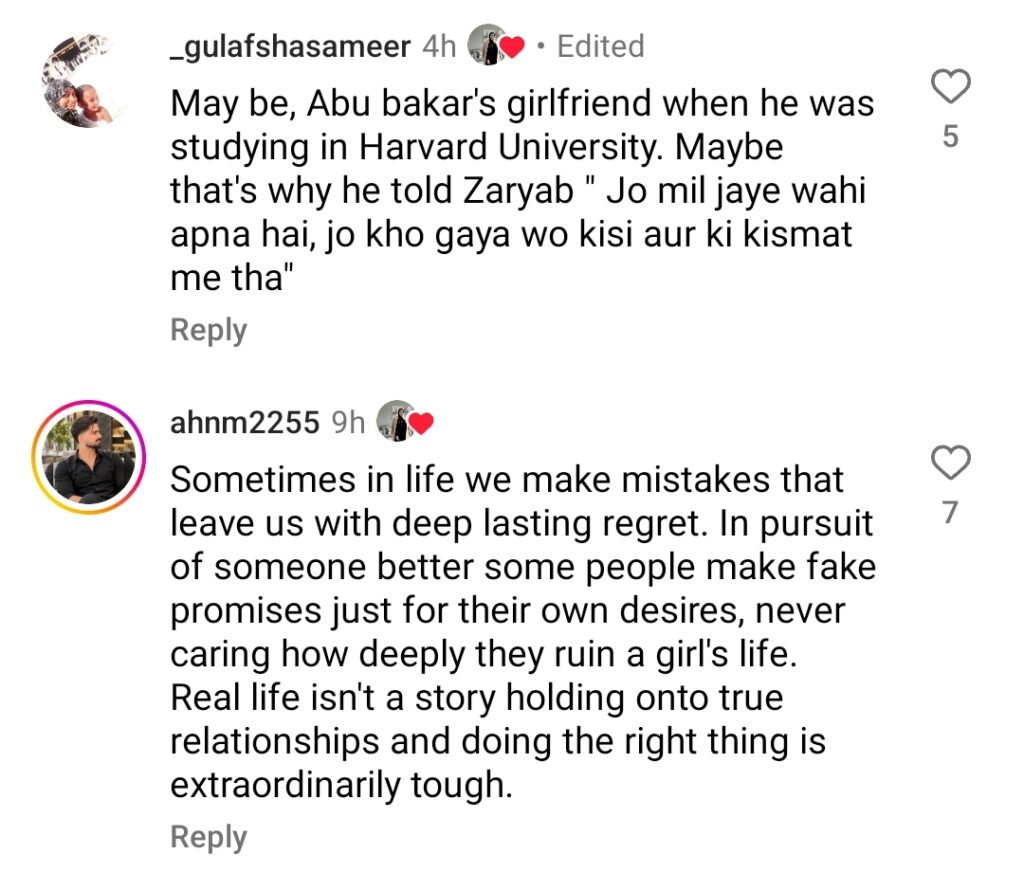Click the 4h timestamp
Image resolution: width=1024 pixels, height=872 pixels.
pyautogui.click(x=439, y=47)
